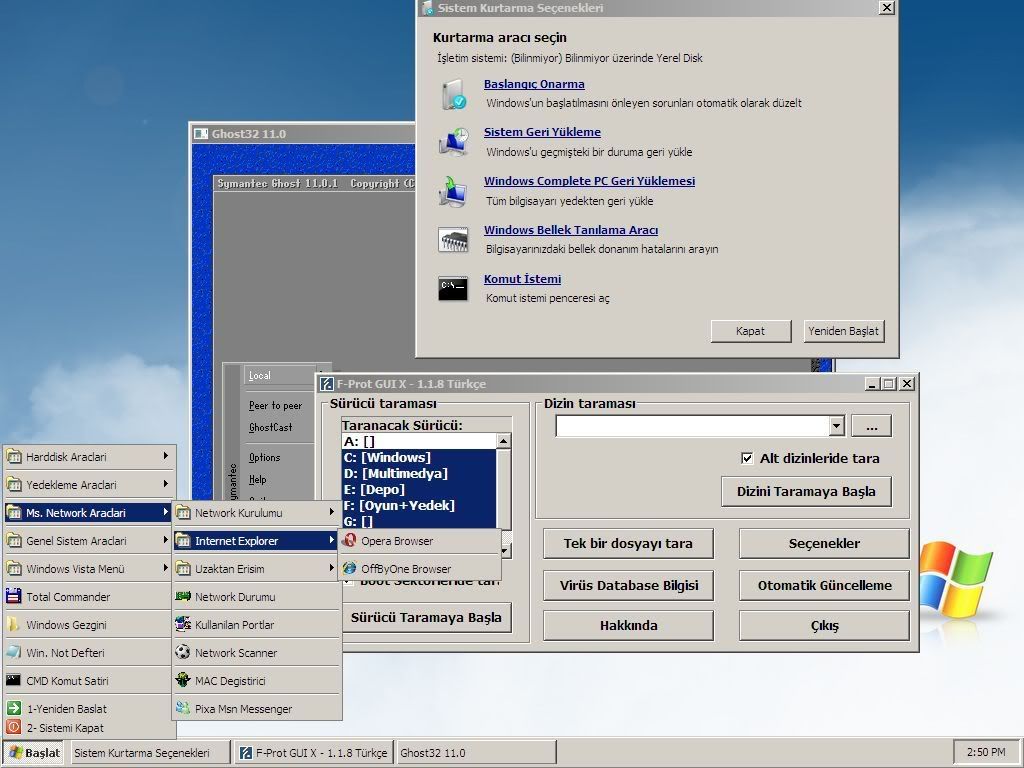This screenshot has height=768, width=1024.
Task: Expand the Internet Explorer submenu arrow
Action: point(332,540)
